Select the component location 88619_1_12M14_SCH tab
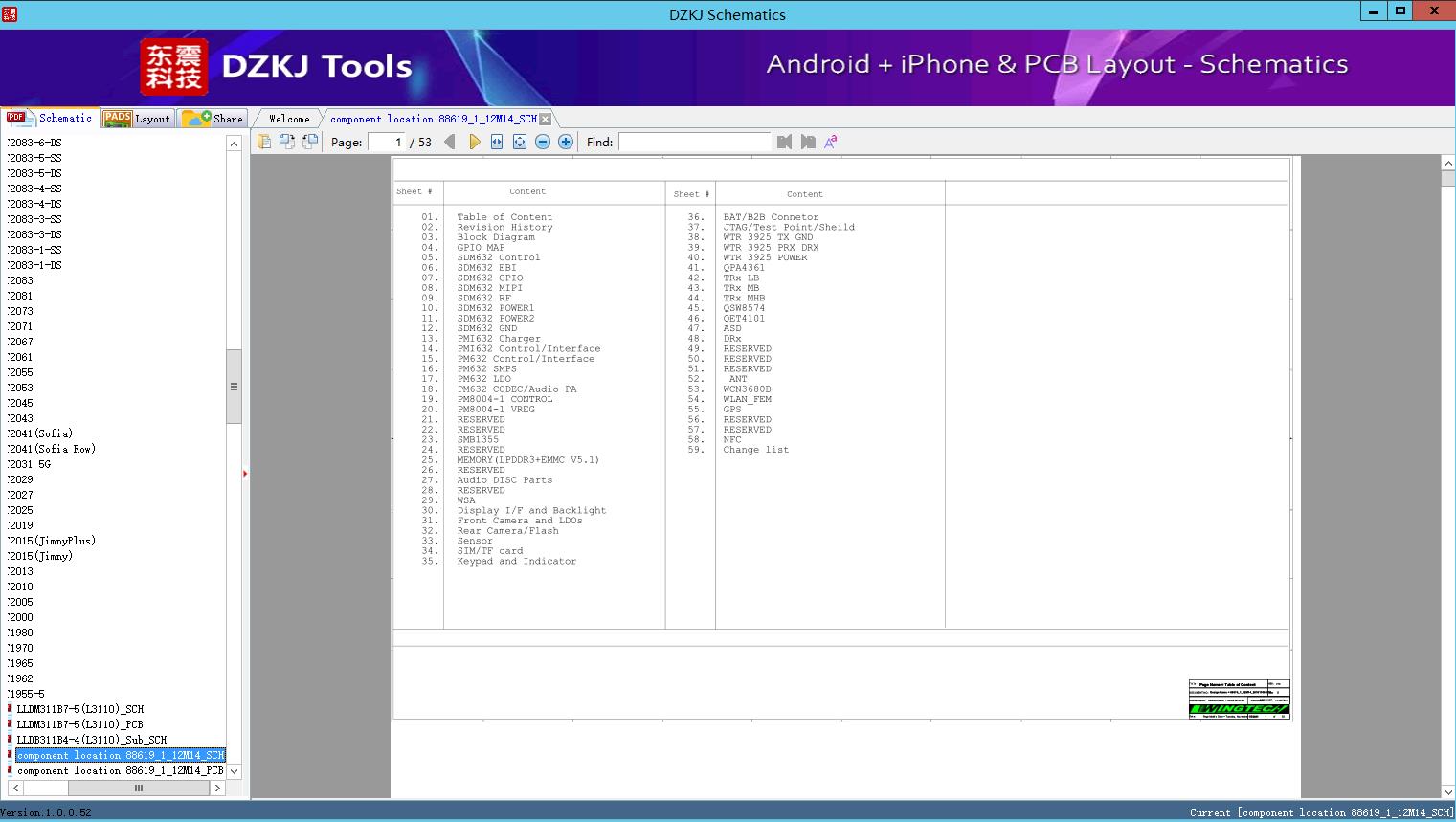This screenshot has height=822, width=1456. coord(433,119)
